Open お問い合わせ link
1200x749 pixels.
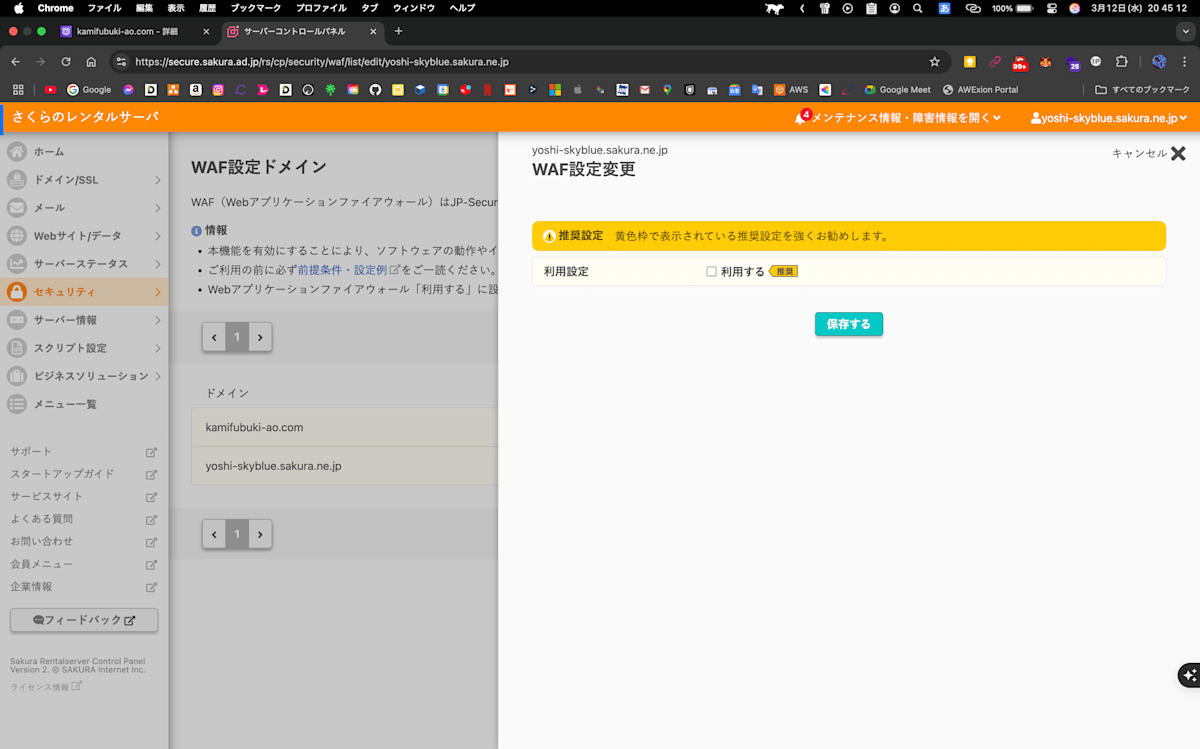[x=84, y=542]
